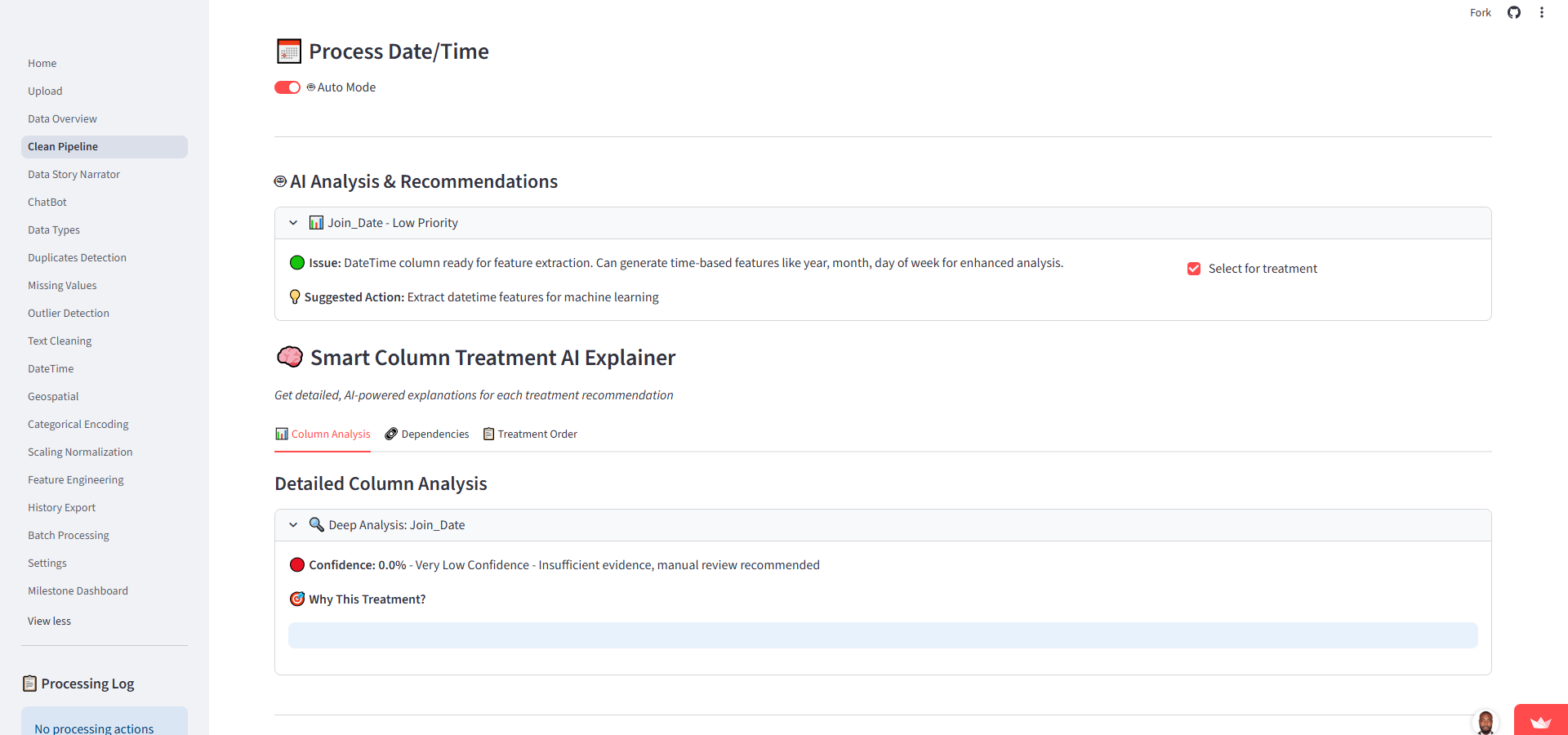Click View less to collapse sidebar pages
Screen dimensions: 1568x735
tap(50, 621)
